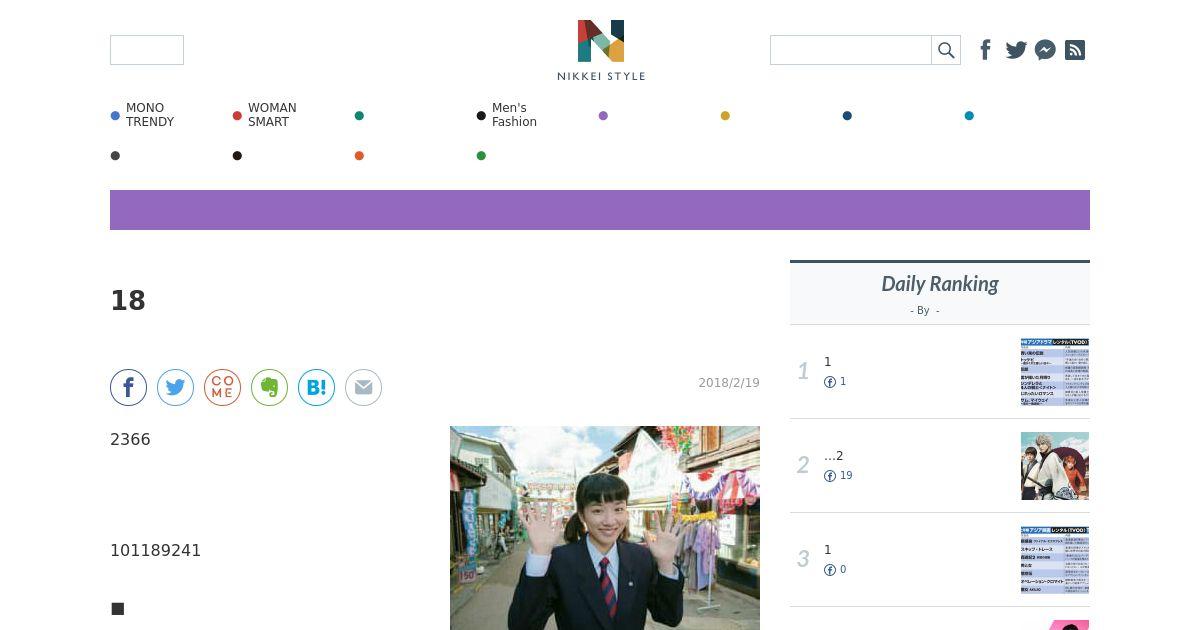Image resolution: width=1200 pixels, height=630 pixels.
Task: Click the article headline starting with 18
Action: (128, 301)
